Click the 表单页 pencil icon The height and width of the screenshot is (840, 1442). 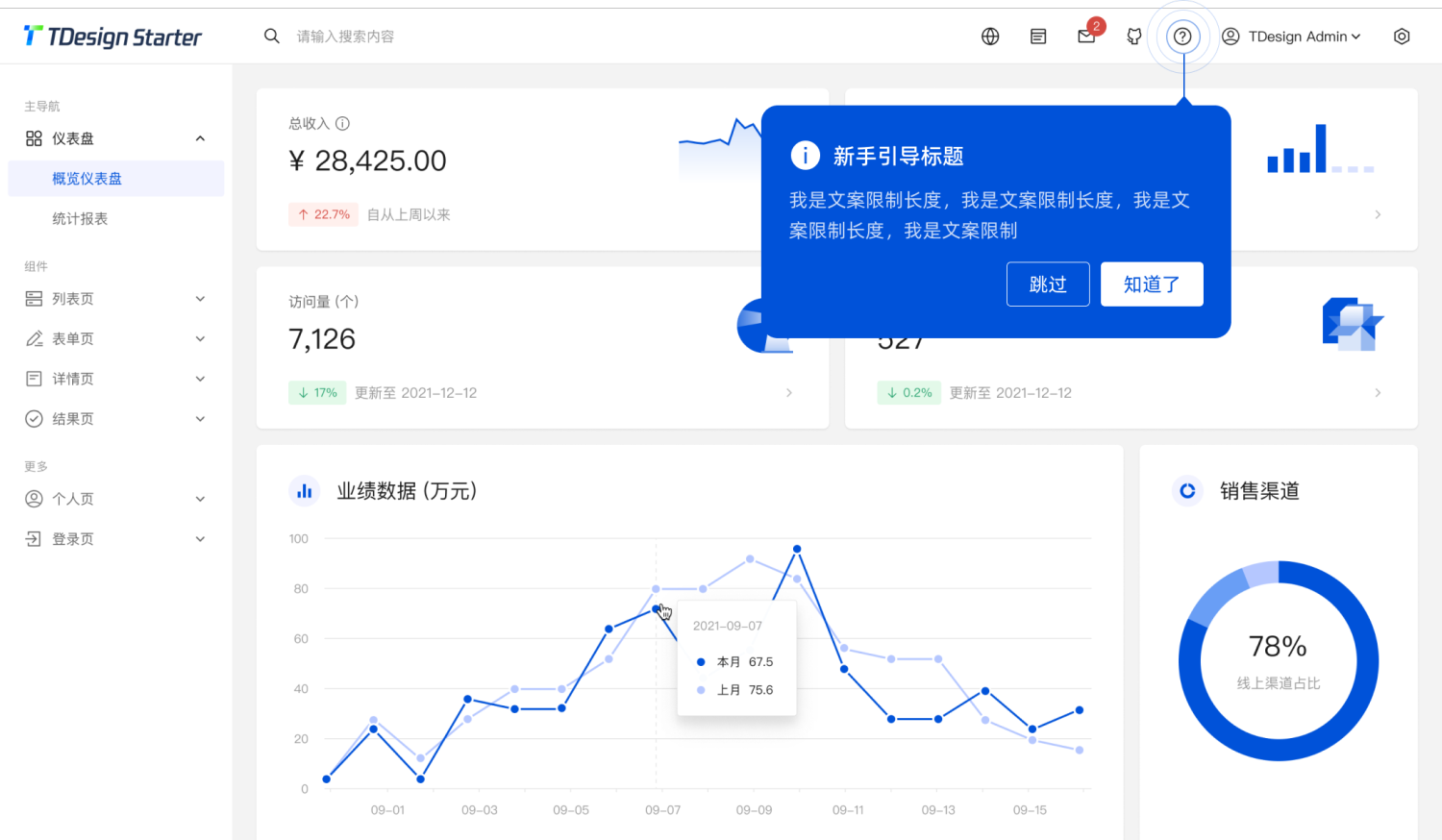tap(32, 338)
